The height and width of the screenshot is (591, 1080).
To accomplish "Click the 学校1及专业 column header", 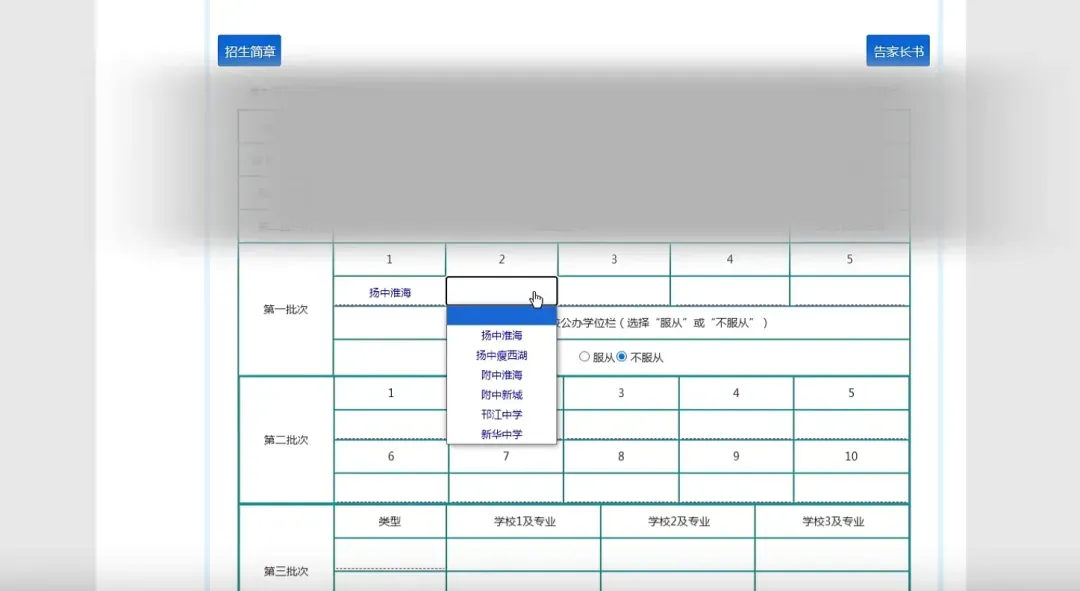I will click(524, 521).
